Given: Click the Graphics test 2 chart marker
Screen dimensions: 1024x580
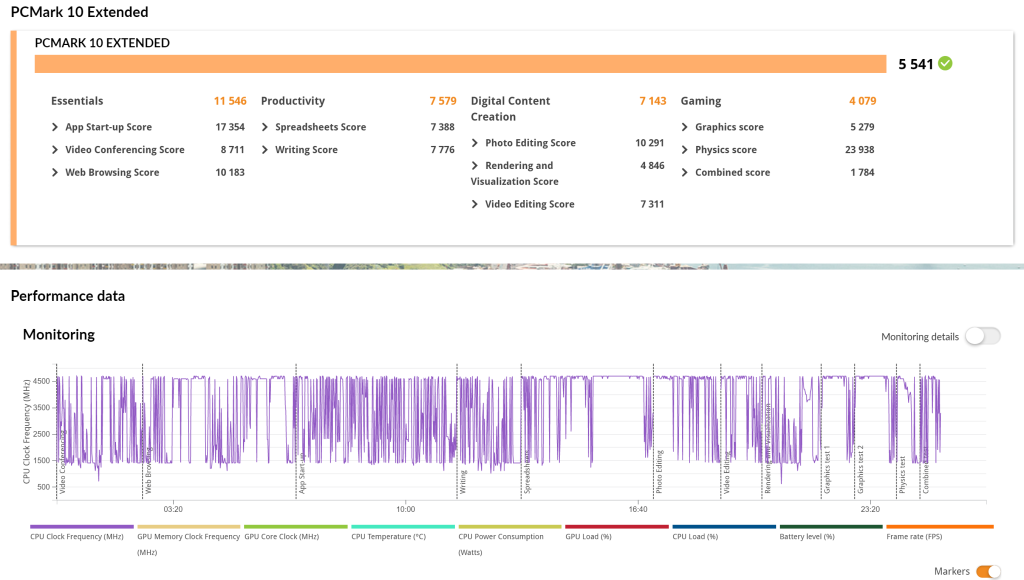Looking at the screenshot, I should (x=860, y=470).
